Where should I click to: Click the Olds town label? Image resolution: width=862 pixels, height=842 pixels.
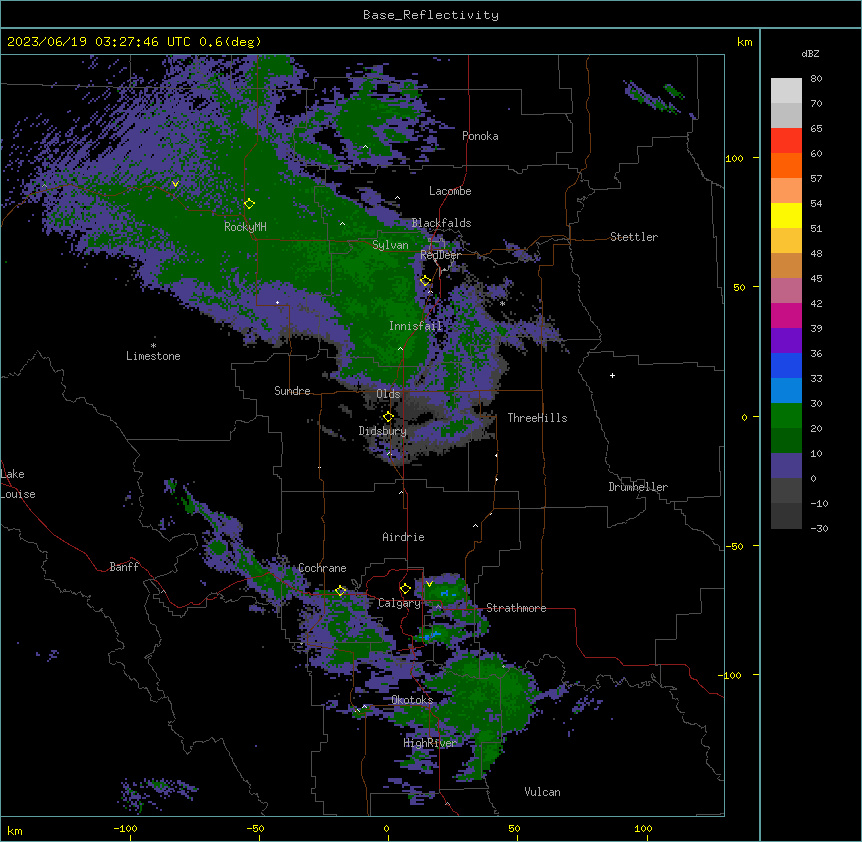(x=388, y=394)
